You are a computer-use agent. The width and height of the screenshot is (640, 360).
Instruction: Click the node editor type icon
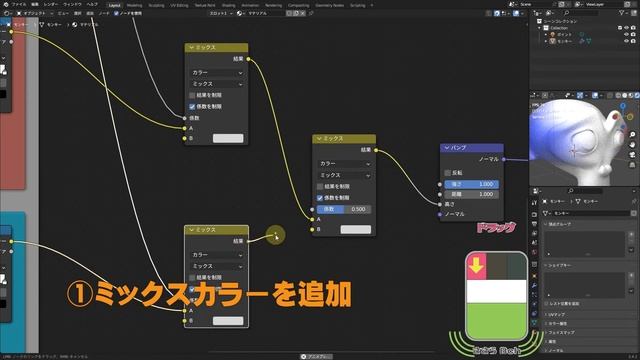coord(7,13)
